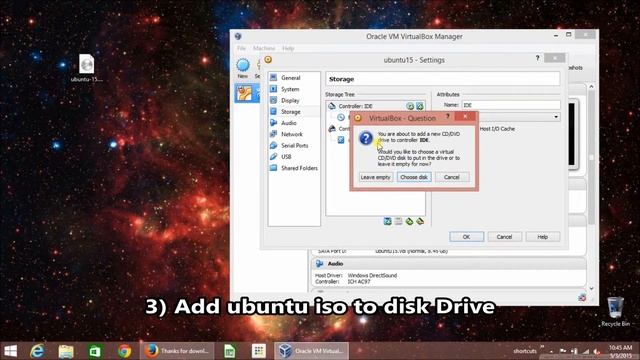The height and width of the screenshot is (360, 640).
Task: Open Windows Start button
Action: coord(11,351)
